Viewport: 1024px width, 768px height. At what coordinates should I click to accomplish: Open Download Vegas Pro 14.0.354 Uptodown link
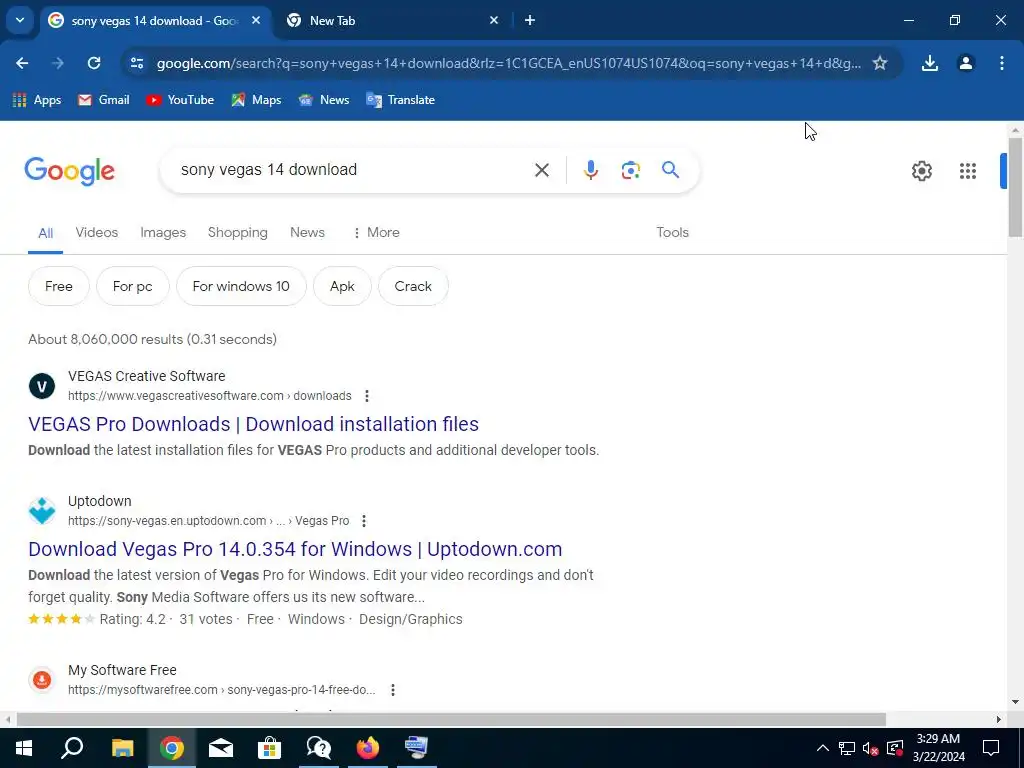(x=295, y=549)
